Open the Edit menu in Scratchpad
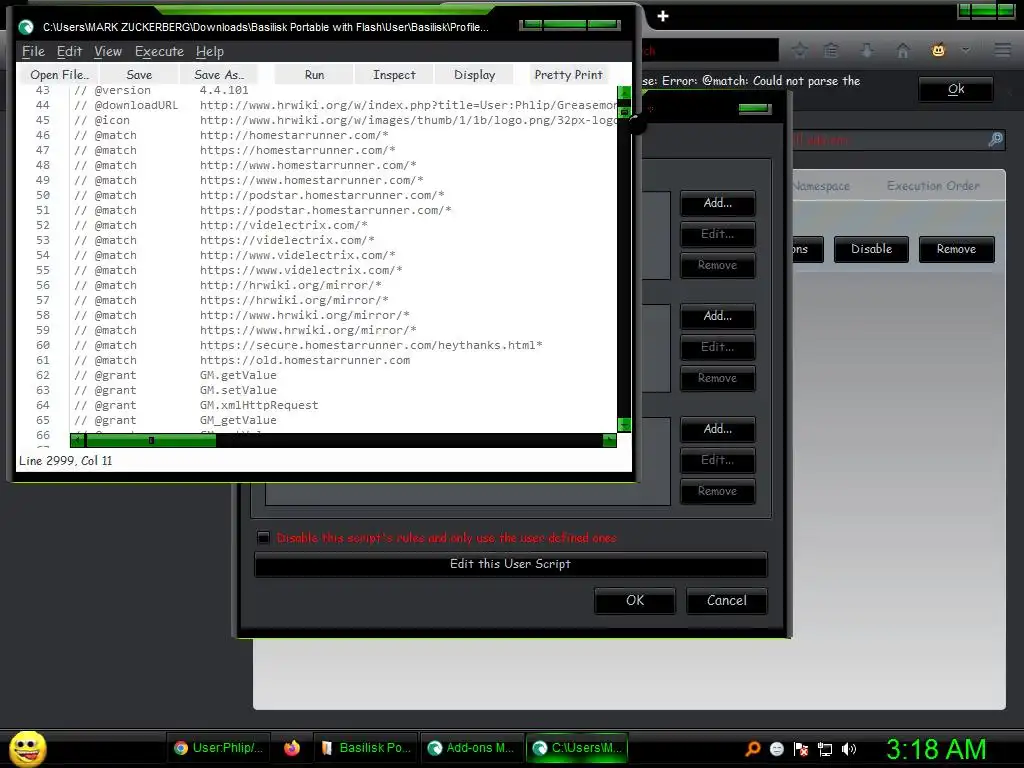This screenshot has height=768, width=1024. point(69,51)
